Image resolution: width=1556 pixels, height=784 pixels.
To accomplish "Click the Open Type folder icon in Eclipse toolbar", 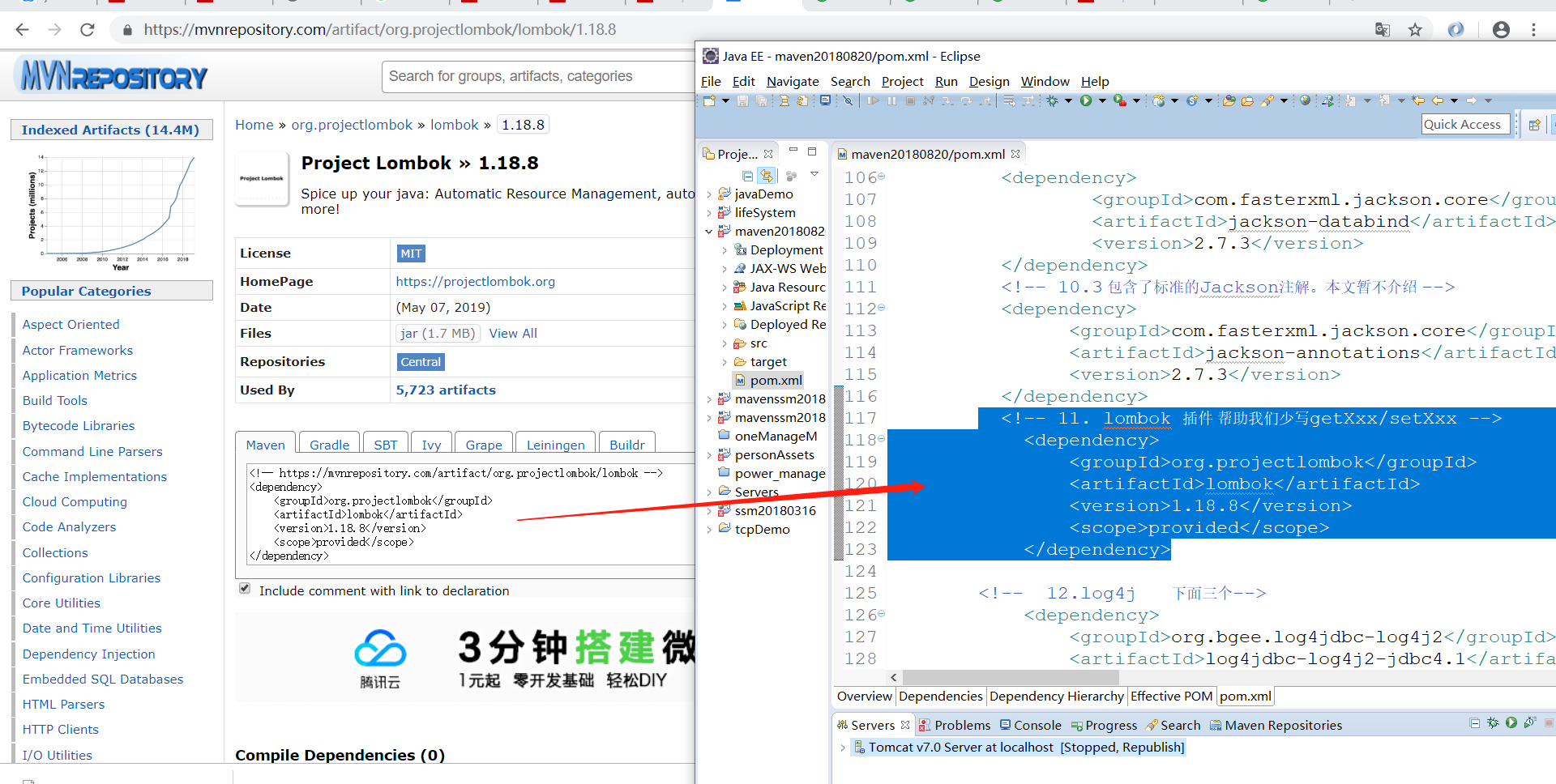I will (x=1229, y=100).
